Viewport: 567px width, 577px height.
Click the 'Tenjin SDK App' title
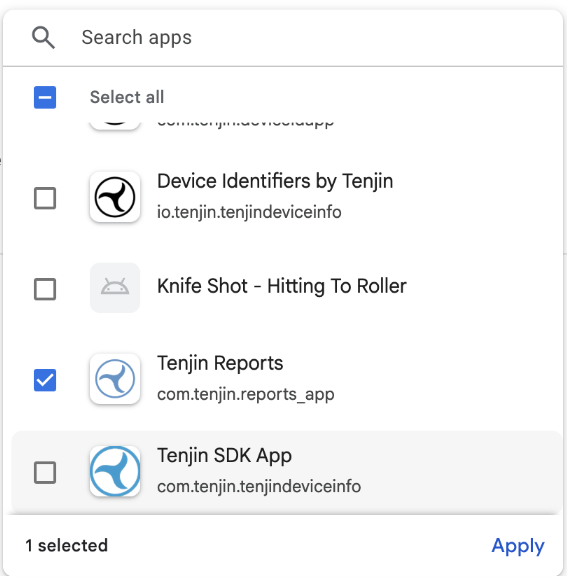[224, 456]
